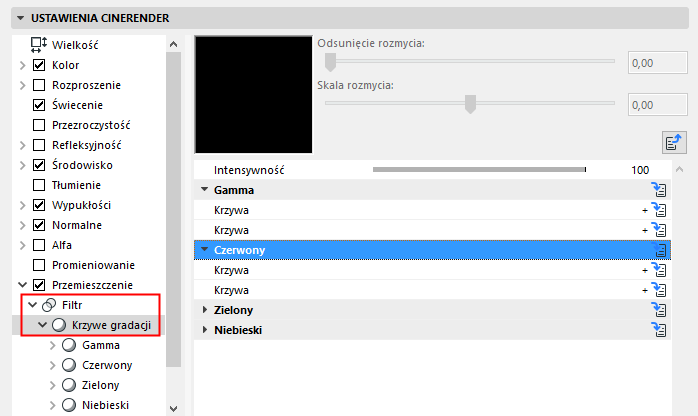
Task: Expand the Alfa channel tree
Action: pyautogui.click(x=23, y=246)
